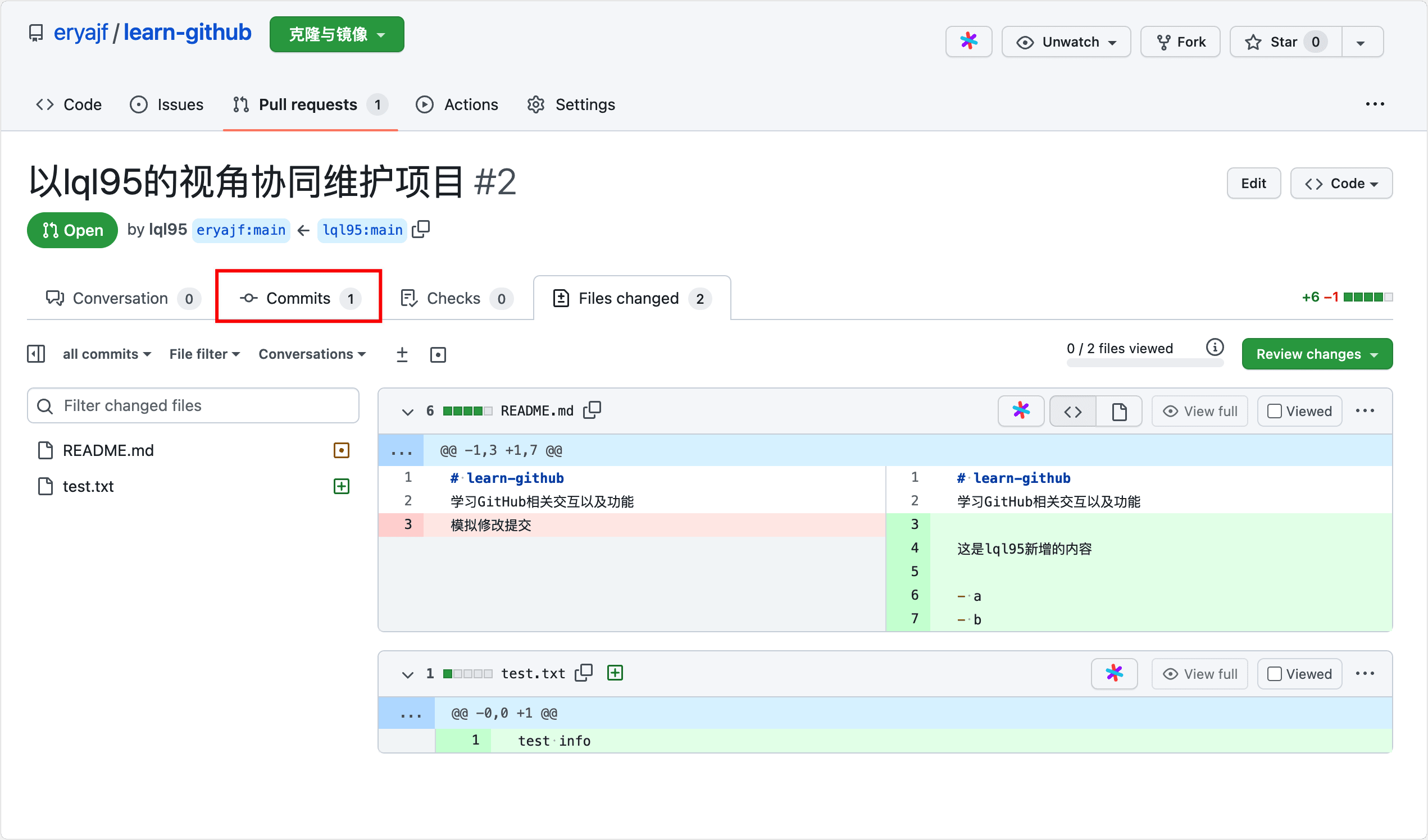
Task: Switch to the Checks tab
Action: (456, 298)
